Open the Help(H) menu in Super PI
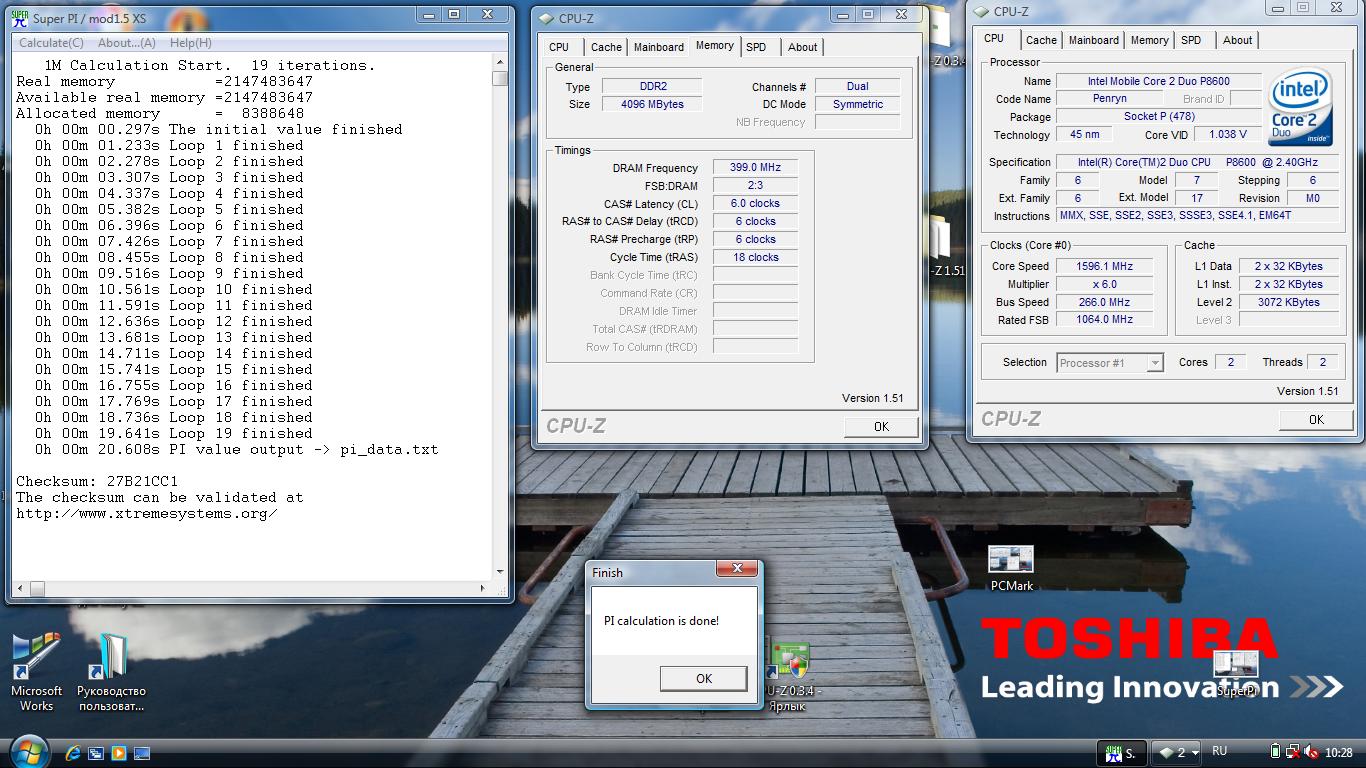The height and width of the screenshot is (768, 1366). pyautogui.click(x=190, y=43)
